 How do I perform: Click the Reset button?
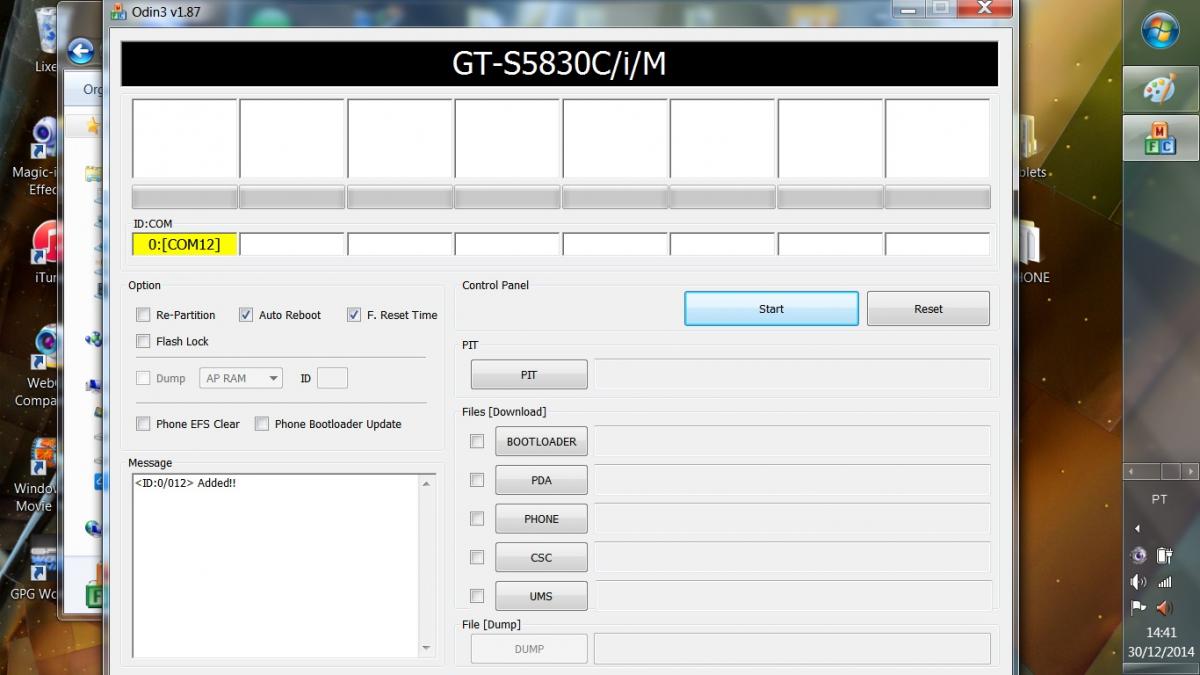coord(928,309)
